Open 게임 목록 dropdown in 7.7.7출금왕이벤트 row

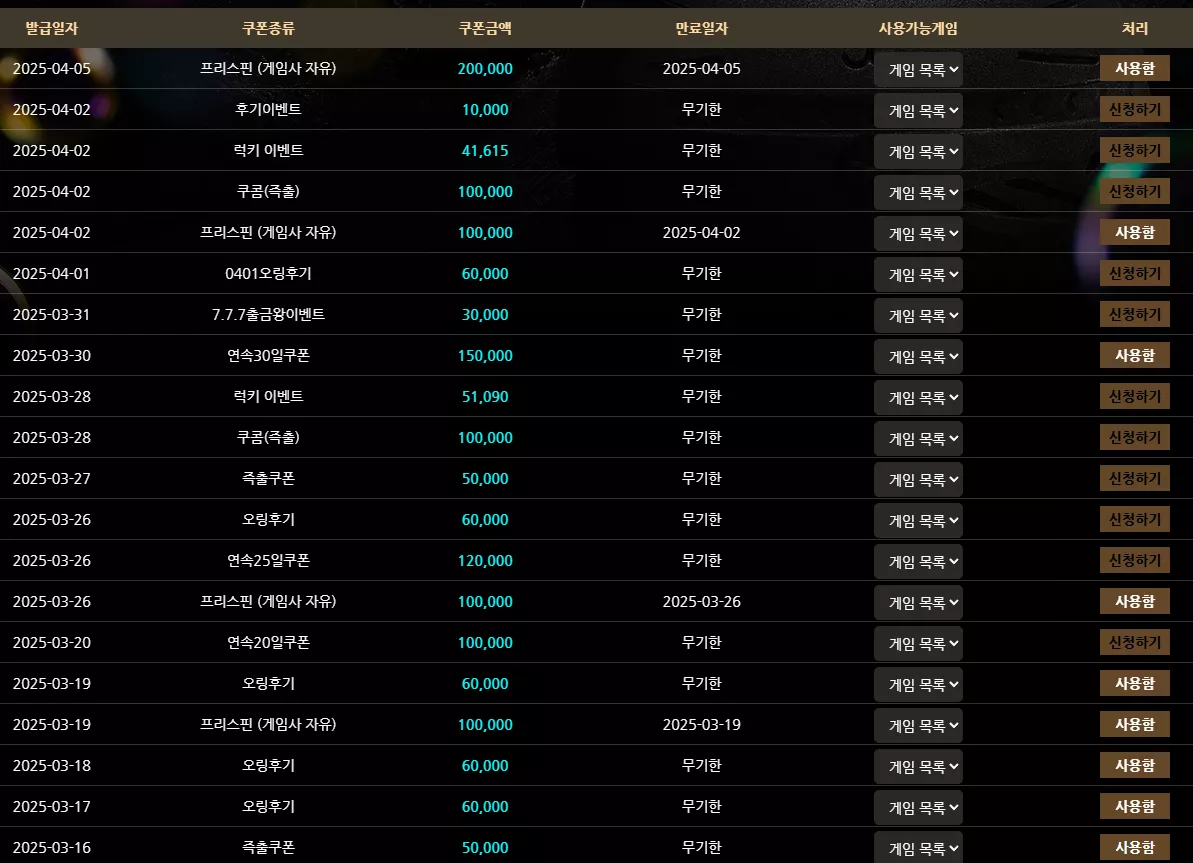[918, 316]
